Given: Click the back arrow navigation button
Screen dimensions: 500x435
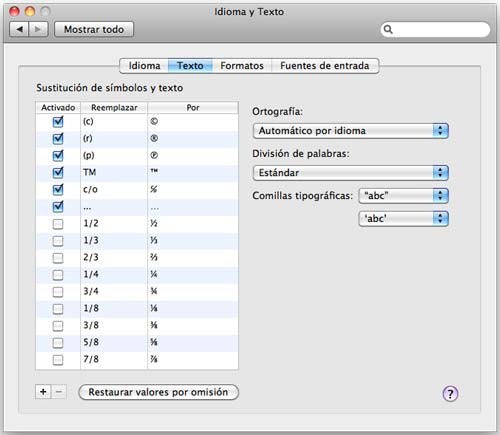Looking at the screenshot, I should click(19, 29).
